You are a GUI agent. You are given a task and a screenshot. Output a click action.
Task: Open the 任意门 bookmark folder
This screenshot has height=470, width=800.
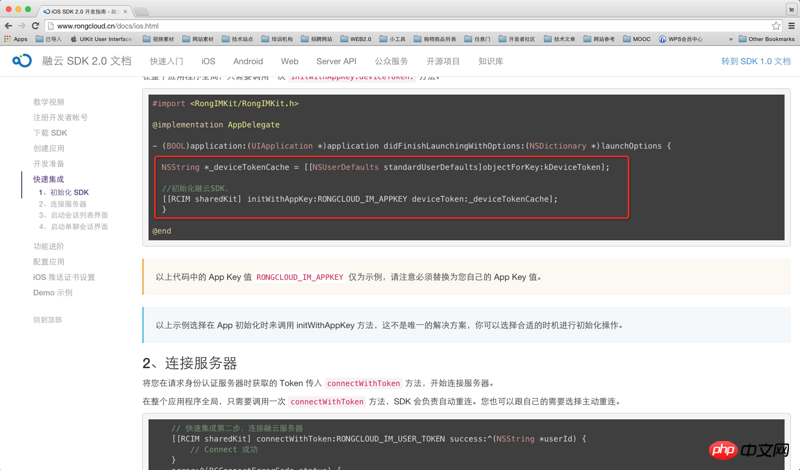click(478, 39)
